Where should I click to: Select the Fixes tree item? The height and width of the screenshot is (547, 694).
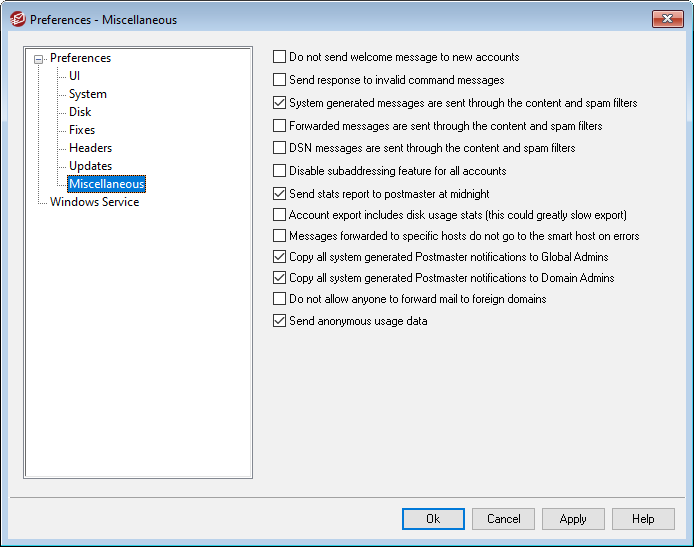click(82, 130)
